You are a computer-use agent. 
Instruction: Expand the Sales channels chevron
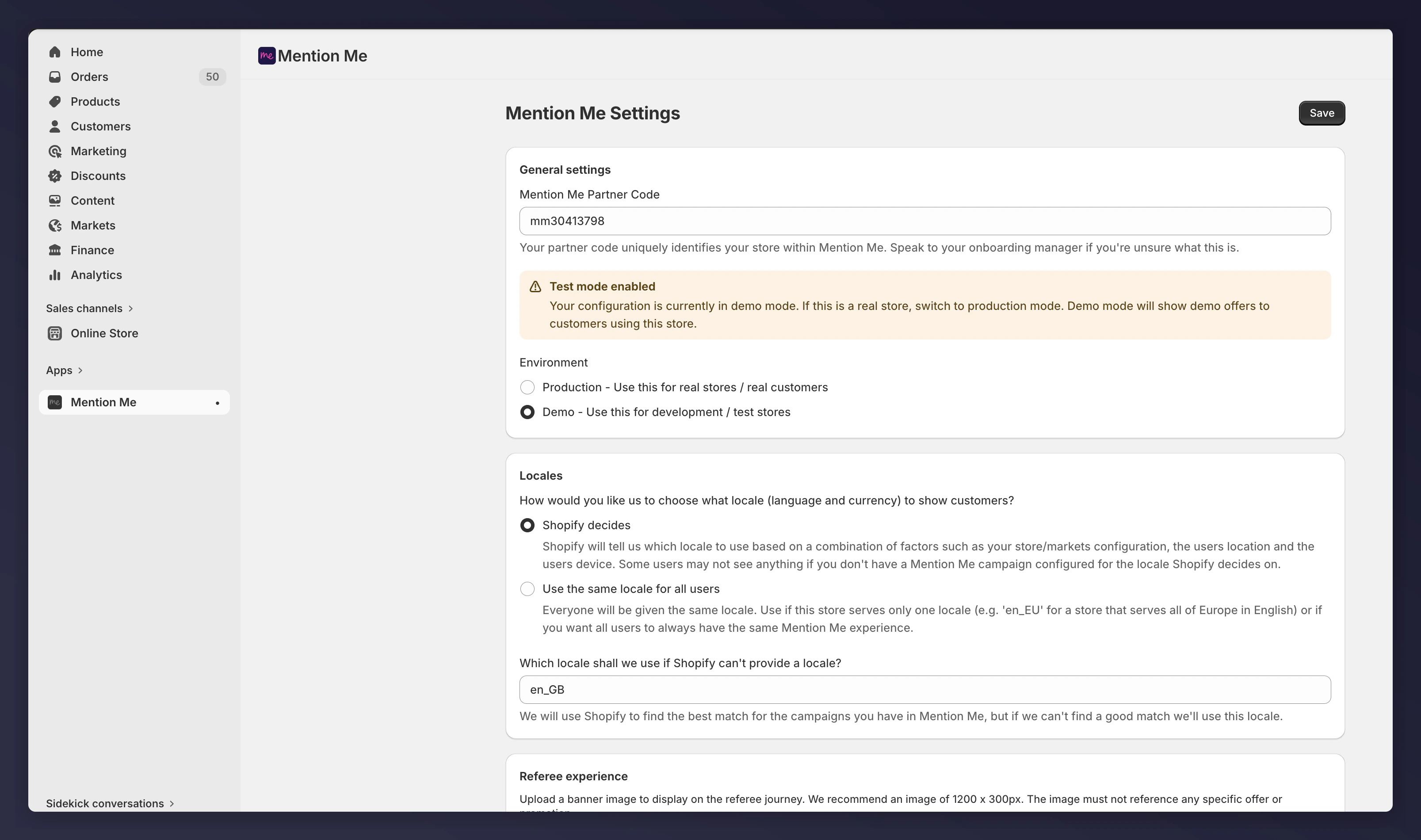131,309
